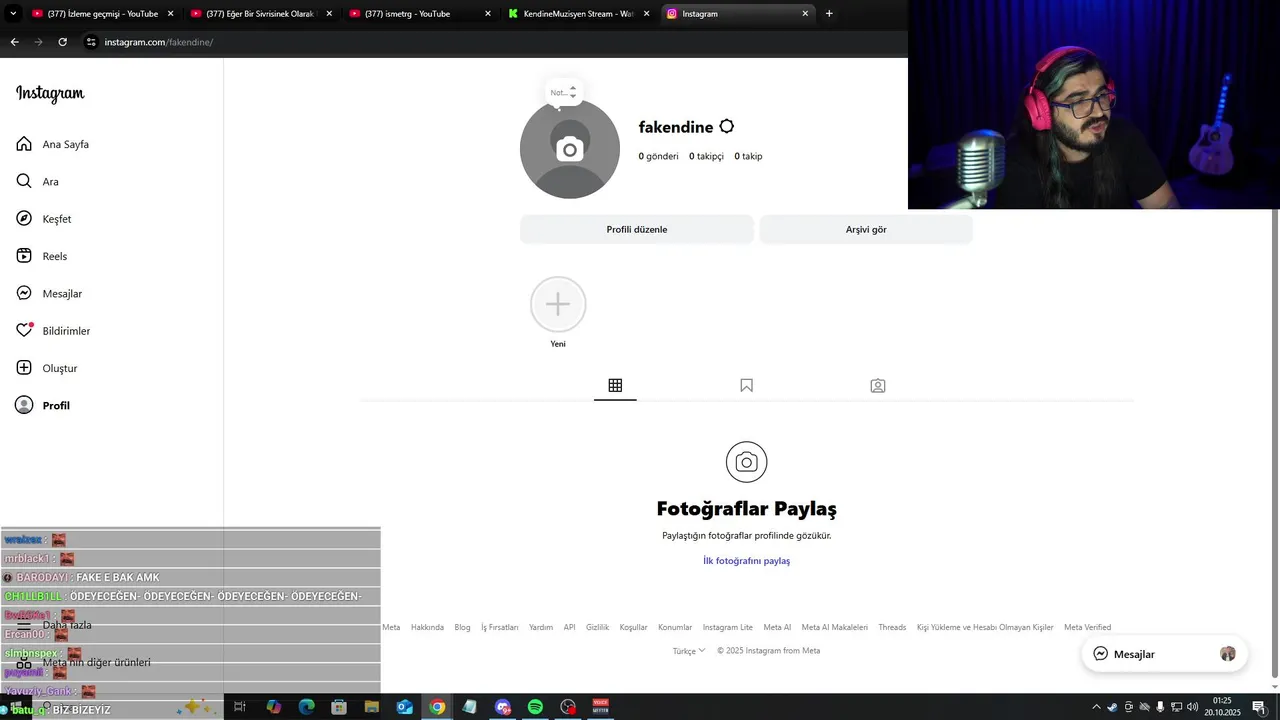The height and width of the screenshot is (720, 1280).
Task: Add a new highlight with Yeni plus circle
Action: point(558,304)
